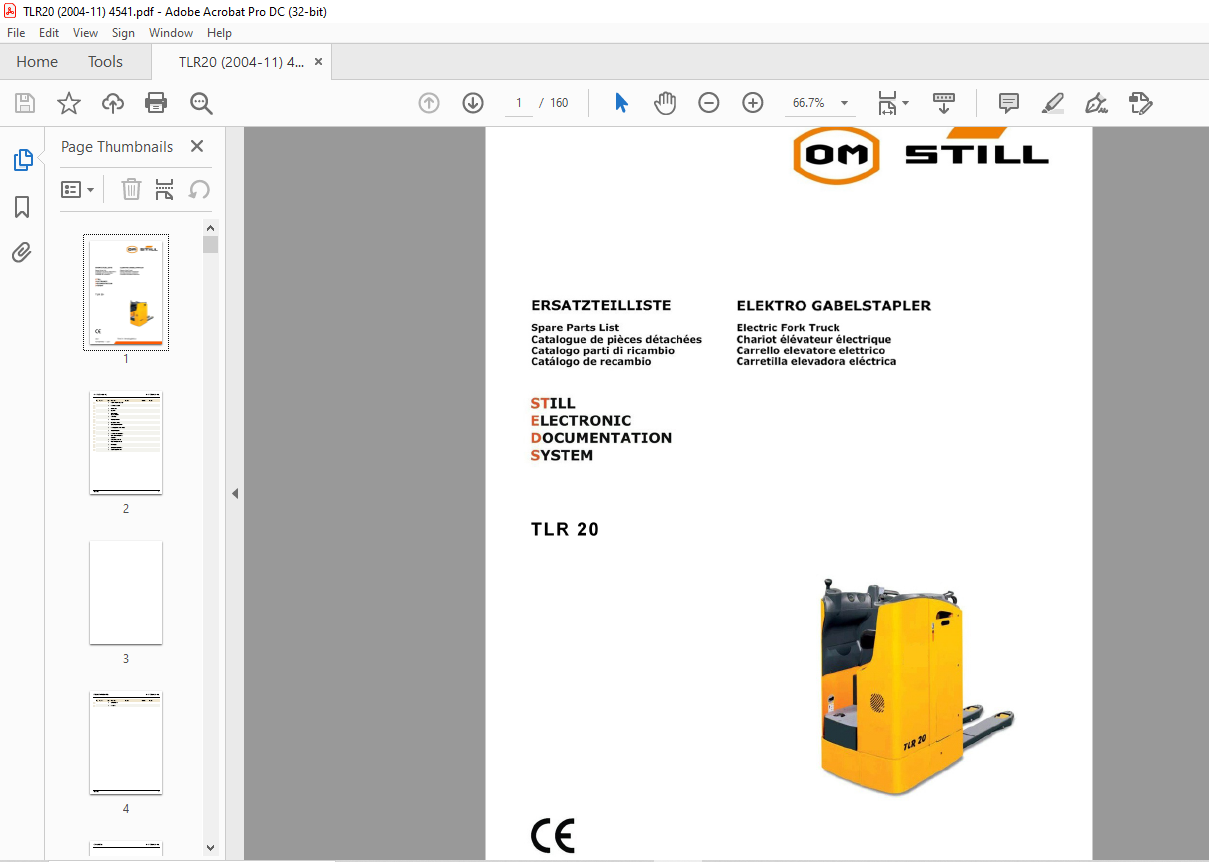Select blank page 3 thumbnail
This screenshot has width=1209, height=862.
click(x=126, y=593)
